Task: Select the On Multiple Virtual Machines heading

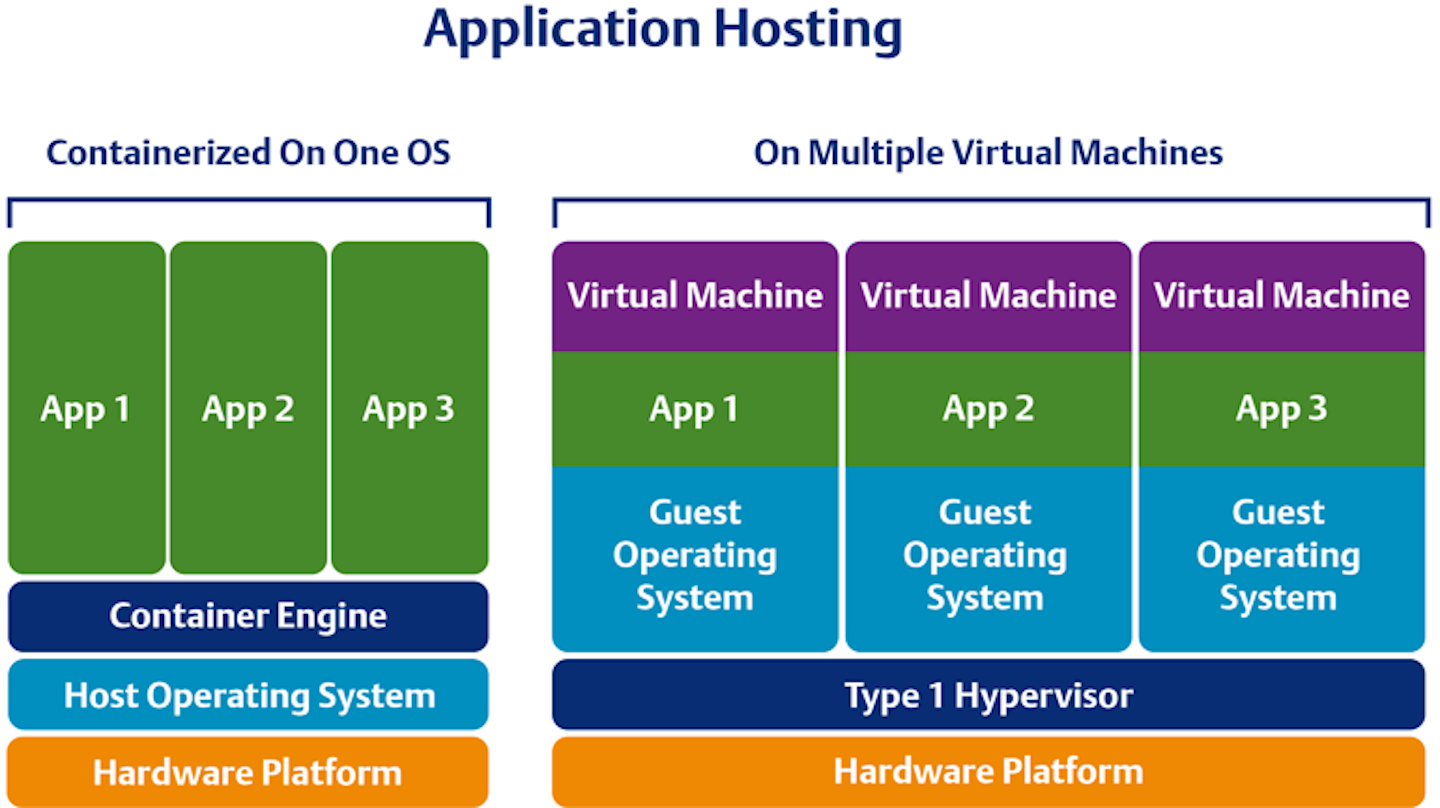Action: [x=988, y=153]
